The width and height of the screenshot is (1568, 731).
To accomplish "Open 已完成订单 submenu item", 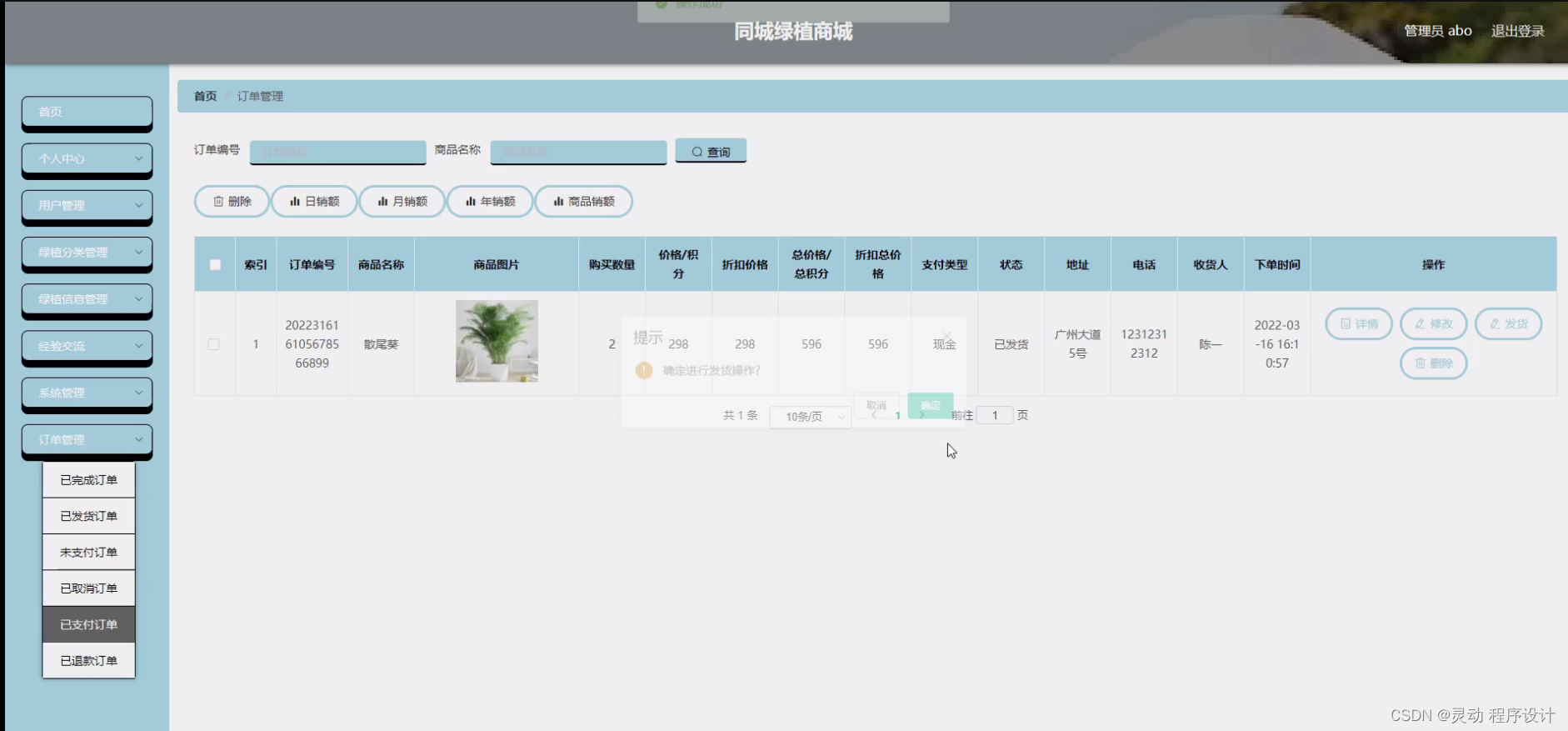I will click(89, 480).
